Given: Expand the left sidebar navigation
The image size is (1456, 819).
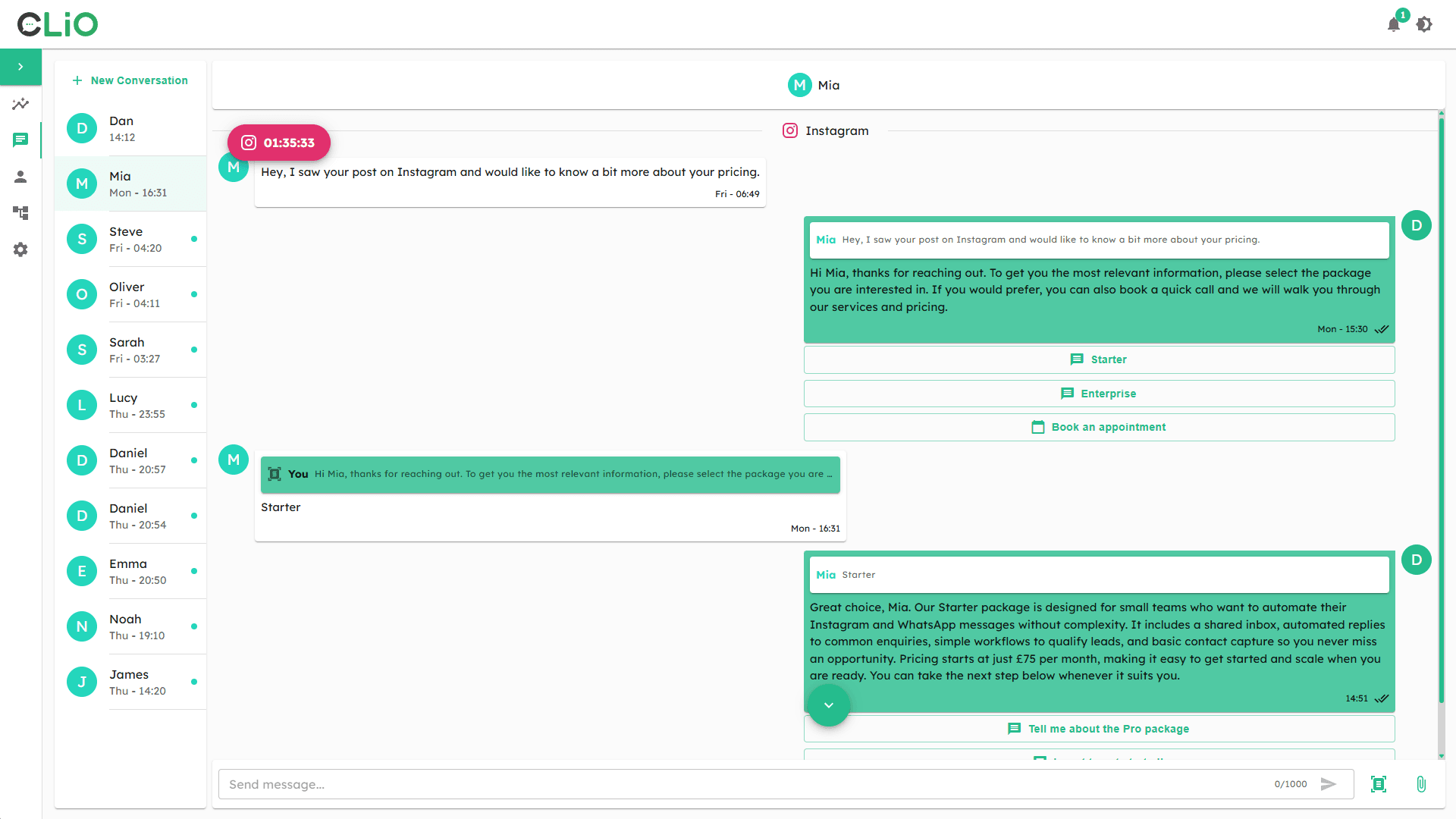Looking at the screenshot, I should pyautogui.click(x=20, y=67).
